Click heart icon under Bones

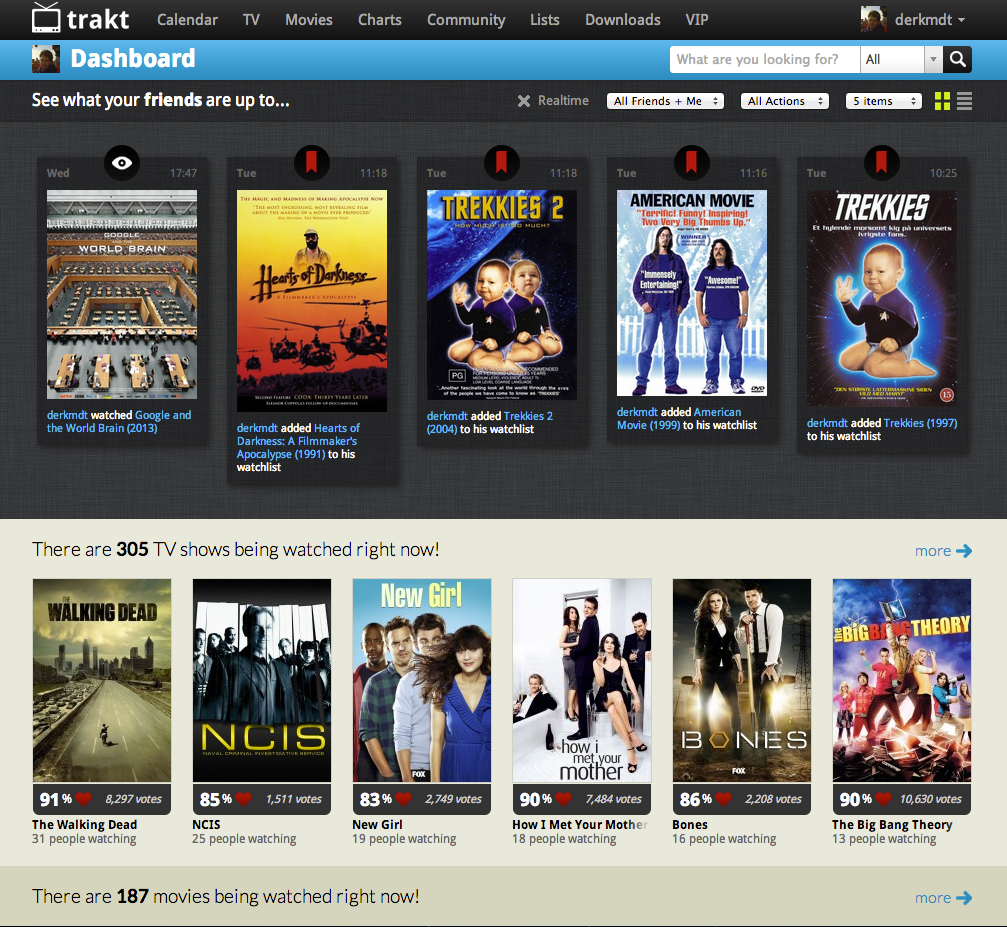(723, 799)
